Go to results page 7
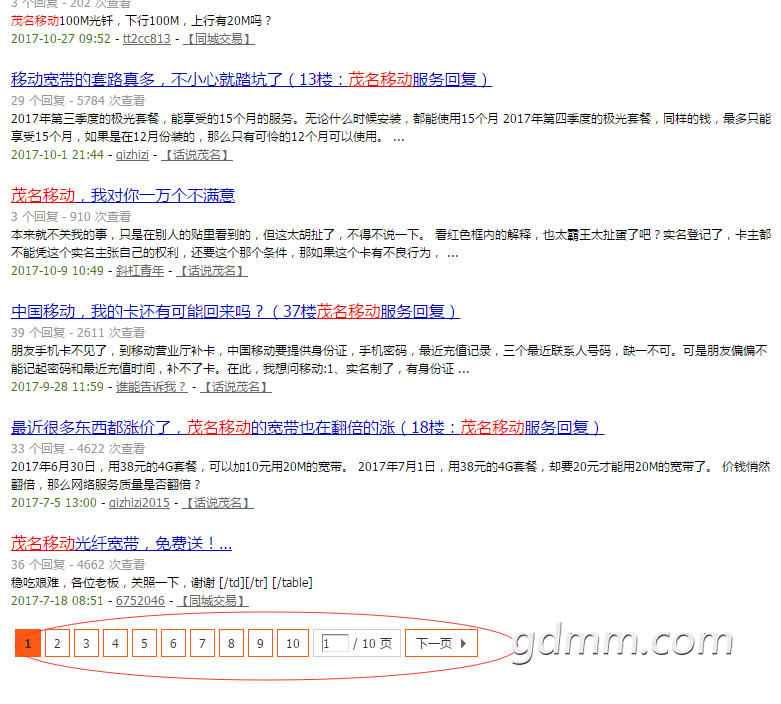This screenshot has width=781, height=704. click(x=202, y=643)
